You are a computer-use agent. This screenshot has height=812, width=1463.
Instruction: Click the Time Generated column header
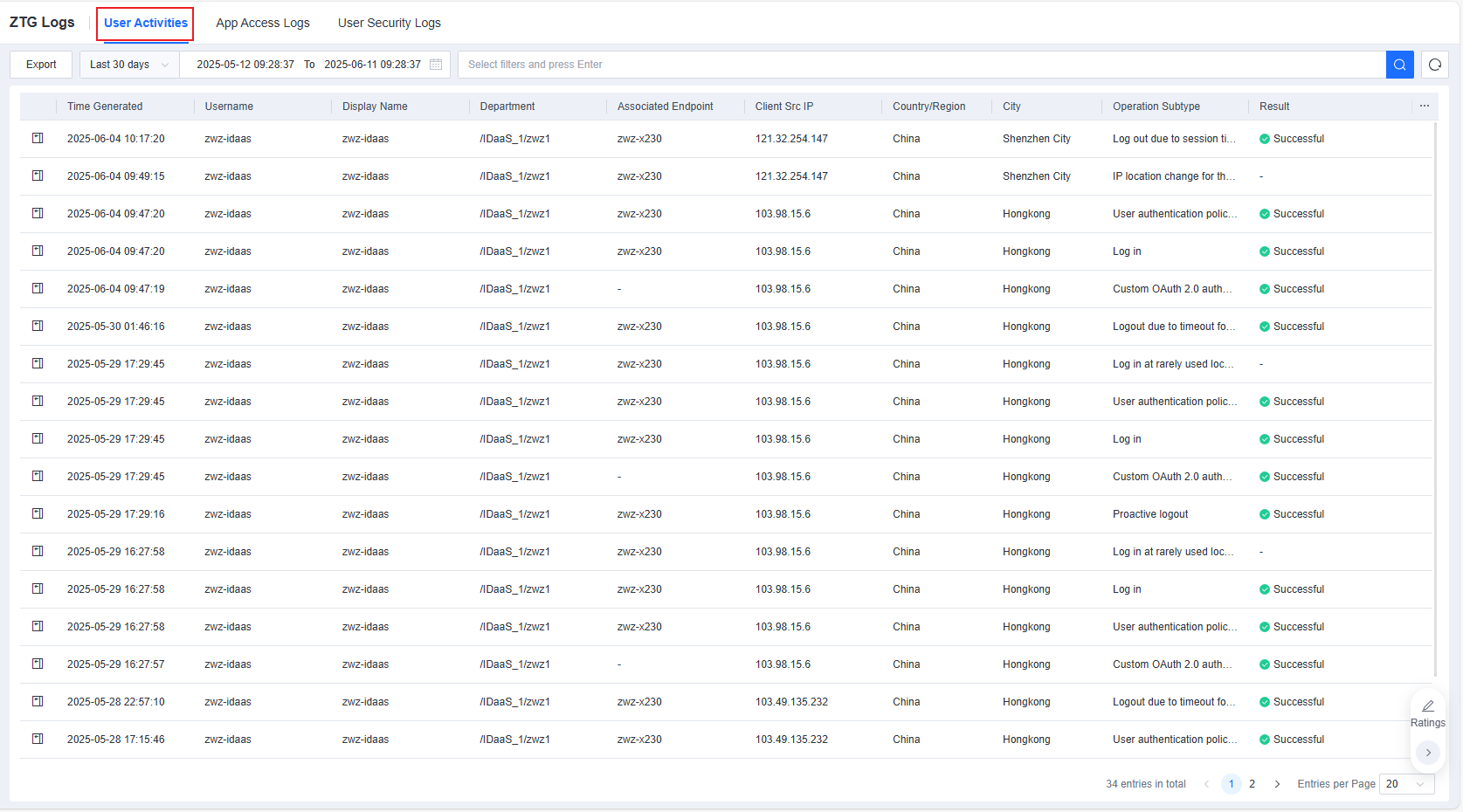(105, 107)
